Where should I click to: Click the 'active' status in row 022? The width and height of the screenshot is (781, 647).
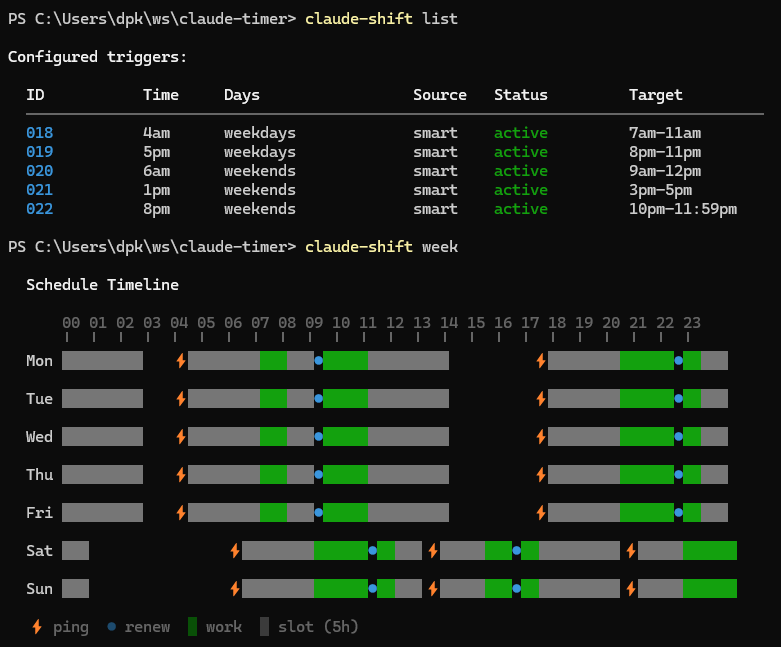(x=521, y=209)
